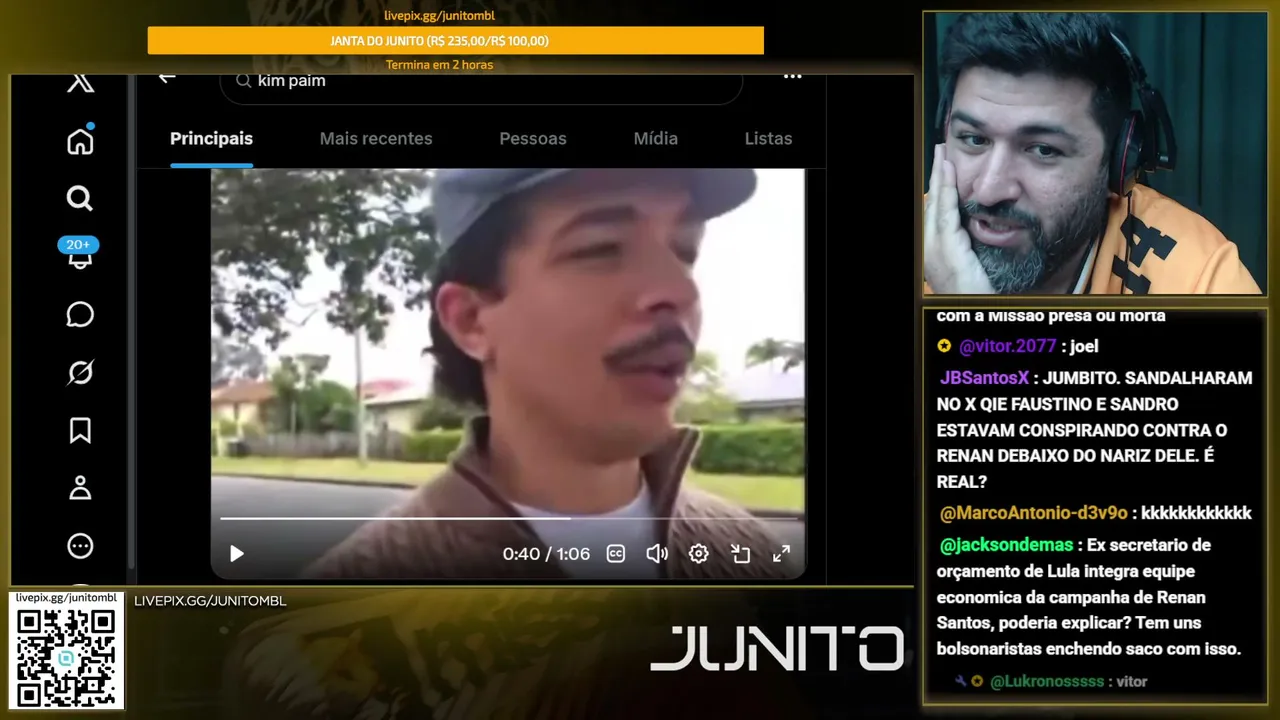Open the video picture-in-picture pop-out icon
Screen dimensions: 1280x720
(740, 554)
